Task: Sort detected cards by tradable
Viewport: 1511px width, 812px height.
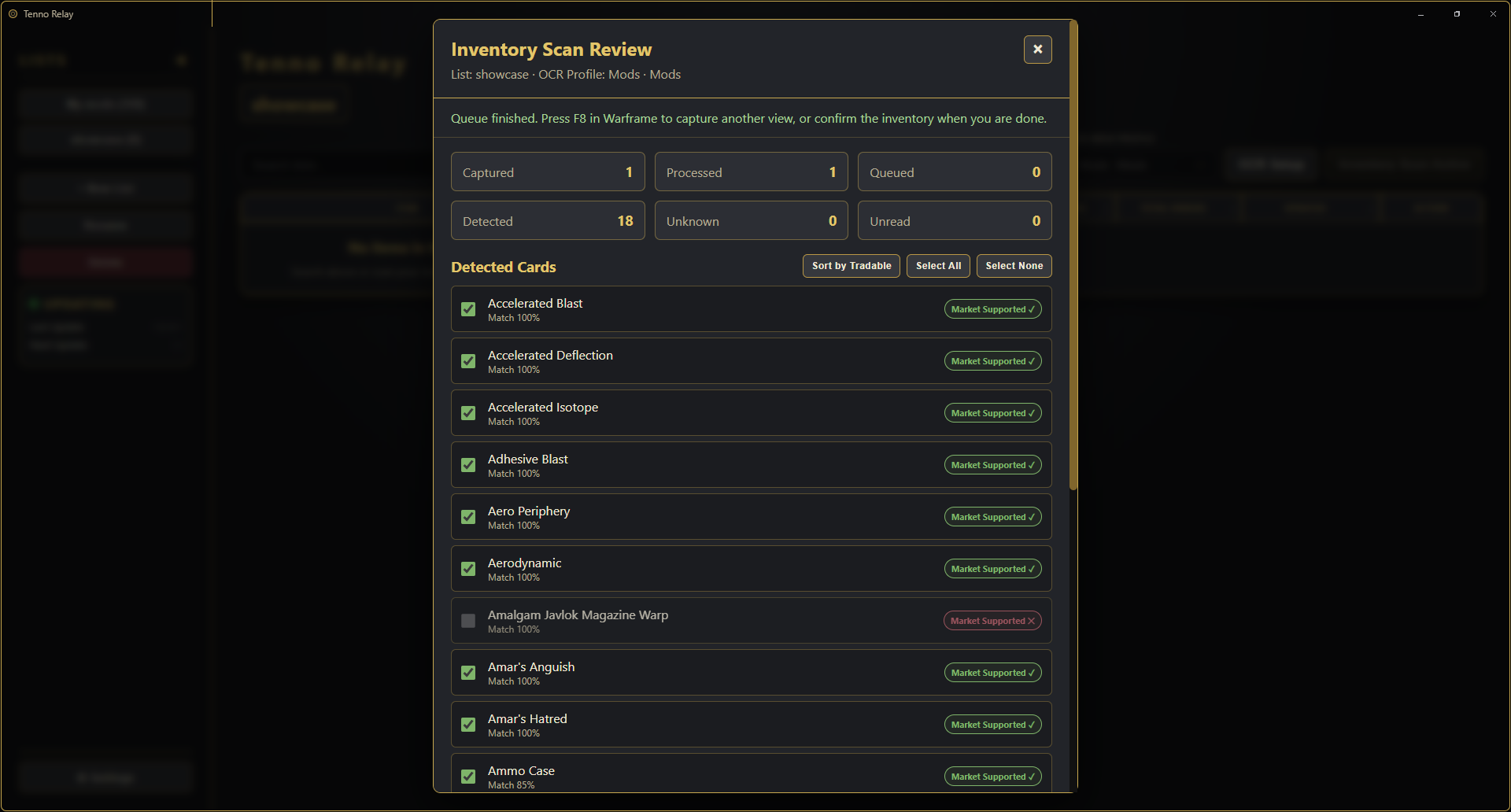Action: pyautogui.click(x=852, y=266)
